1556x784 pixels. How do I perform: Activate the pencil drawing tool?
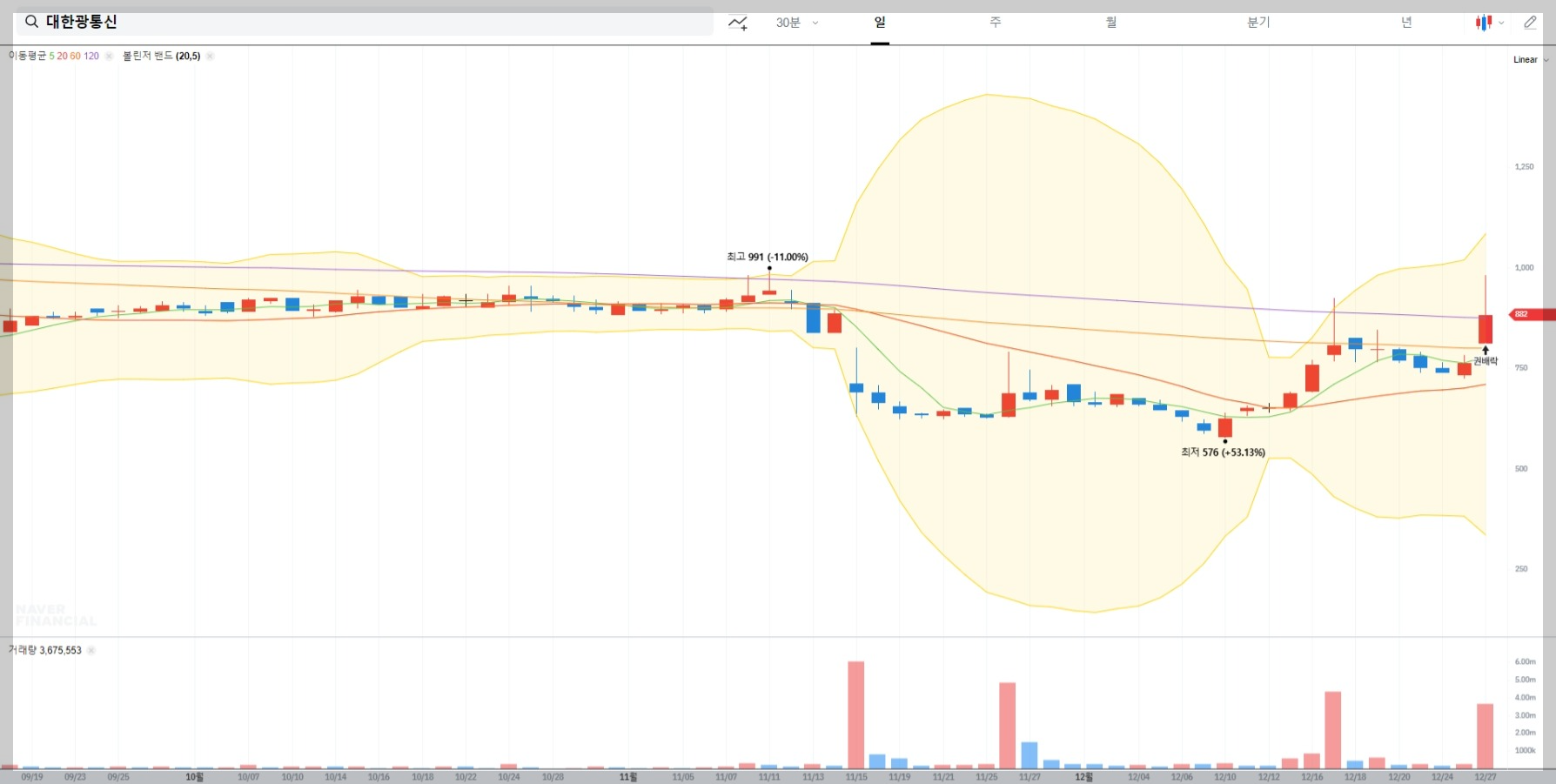tap(1530, 23)
